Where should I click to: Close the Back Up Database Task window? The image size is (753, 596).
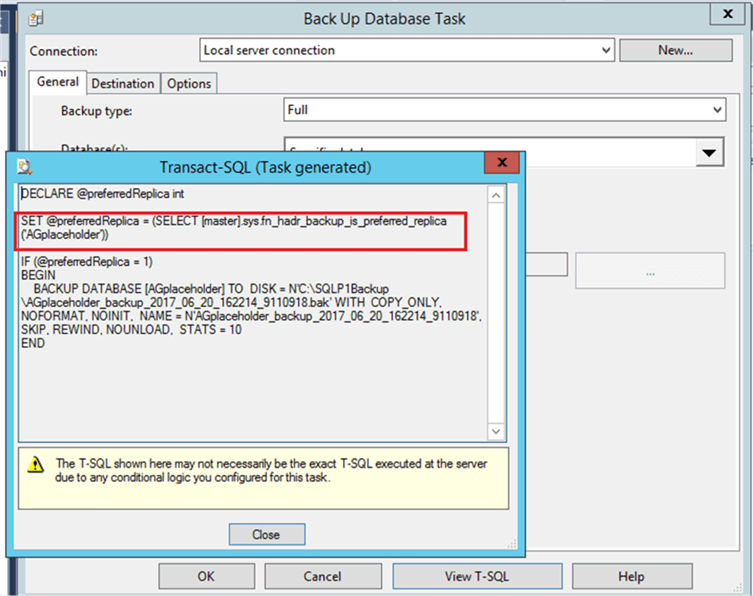click(x=728, y=13)
